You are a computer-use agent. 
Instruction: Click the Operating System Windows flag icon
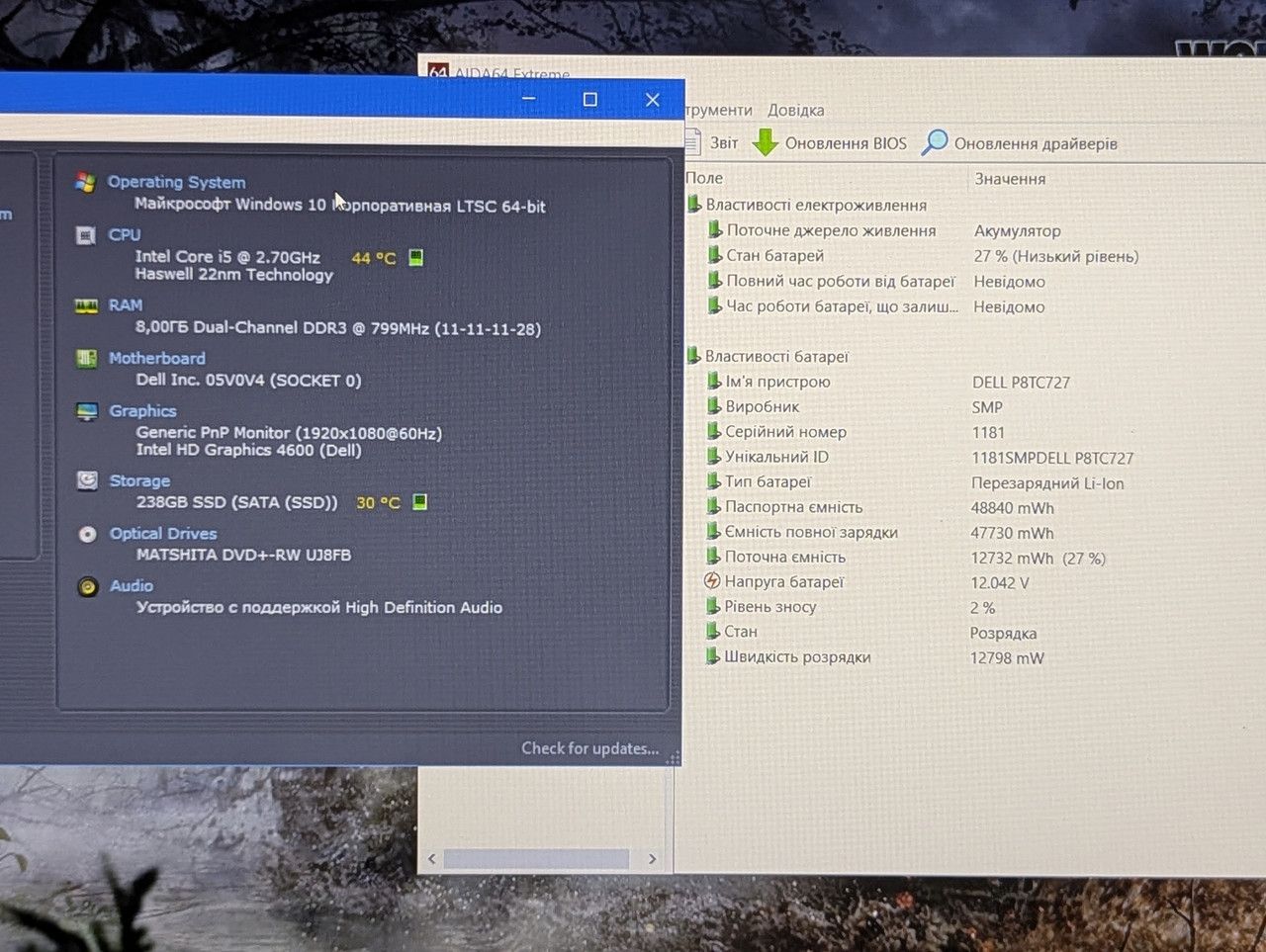point(86,183)
